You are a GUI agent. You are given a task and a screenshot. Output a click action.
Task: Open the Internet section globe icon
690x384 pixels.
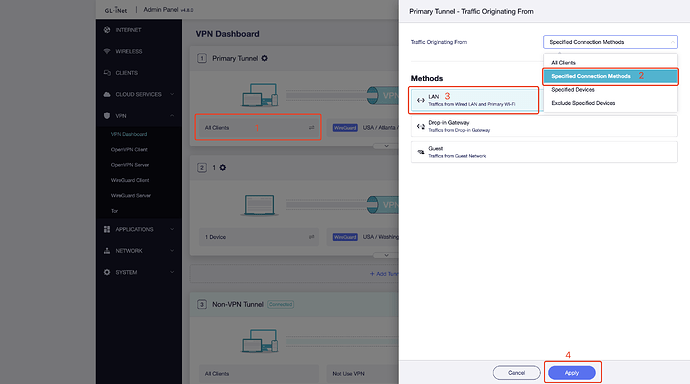pyautogui.click(x=107, y=30)
